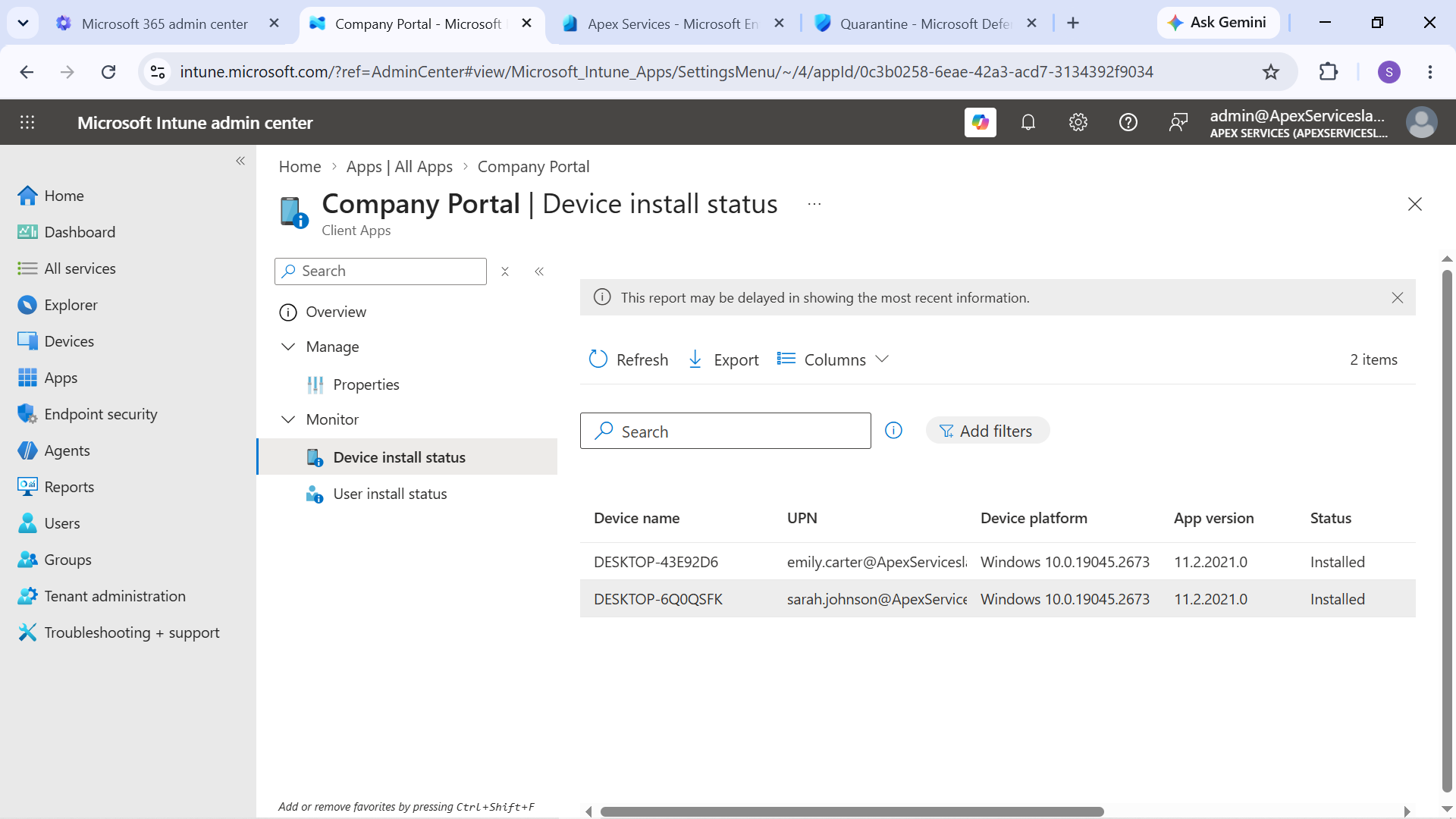Open a new browser tab
Viewport: 1456px width, 819px height.
pyautogui.click(x=1073, y=24)
